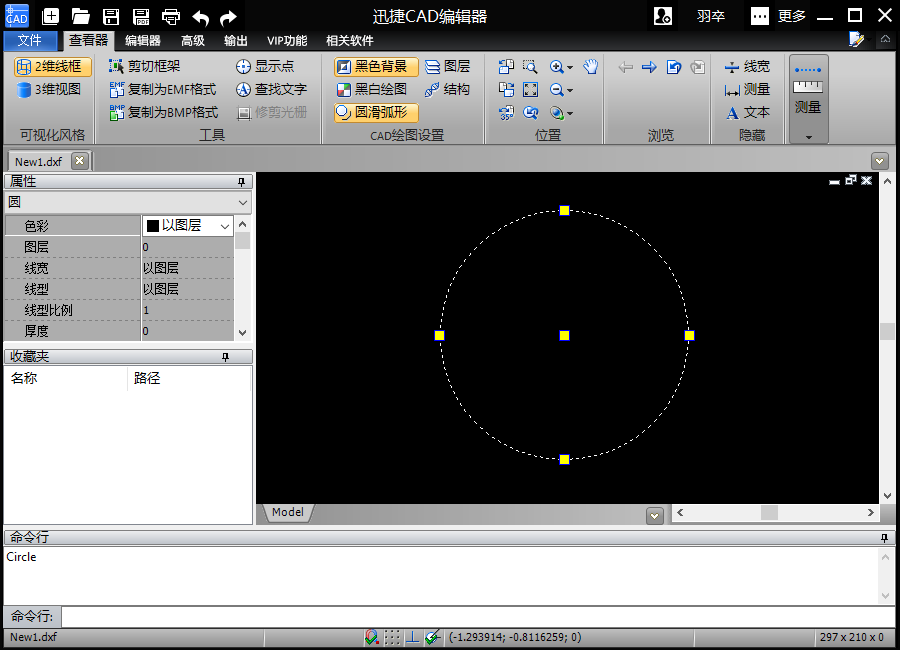900x650 pixels.
Task: Toggle the 黑白绘图 mode
Action: point(372,90)
